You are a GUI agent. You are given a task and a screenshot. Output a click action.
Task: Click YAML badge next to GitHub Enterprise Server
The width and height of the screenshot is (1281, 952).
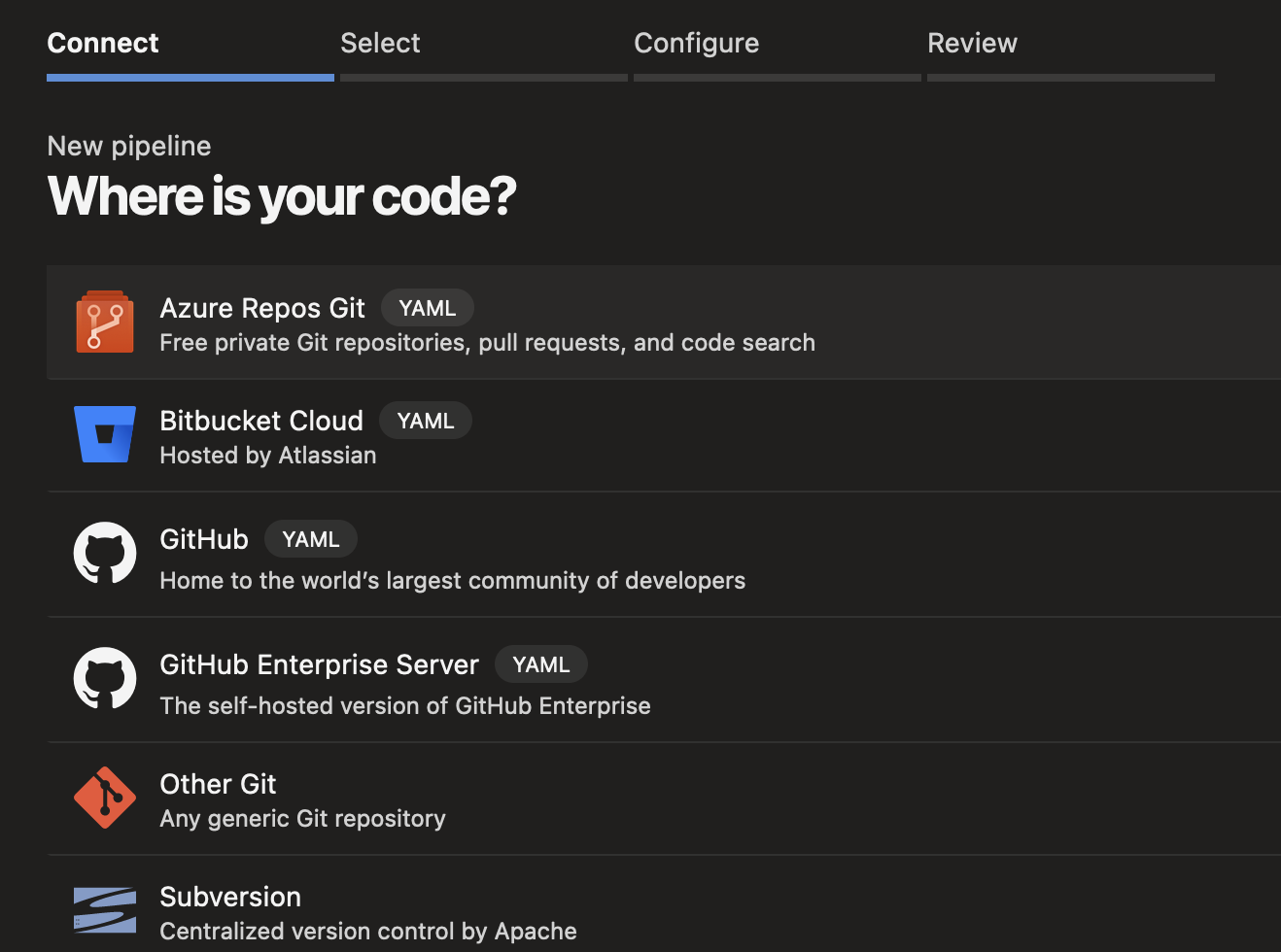coord(541,664)
